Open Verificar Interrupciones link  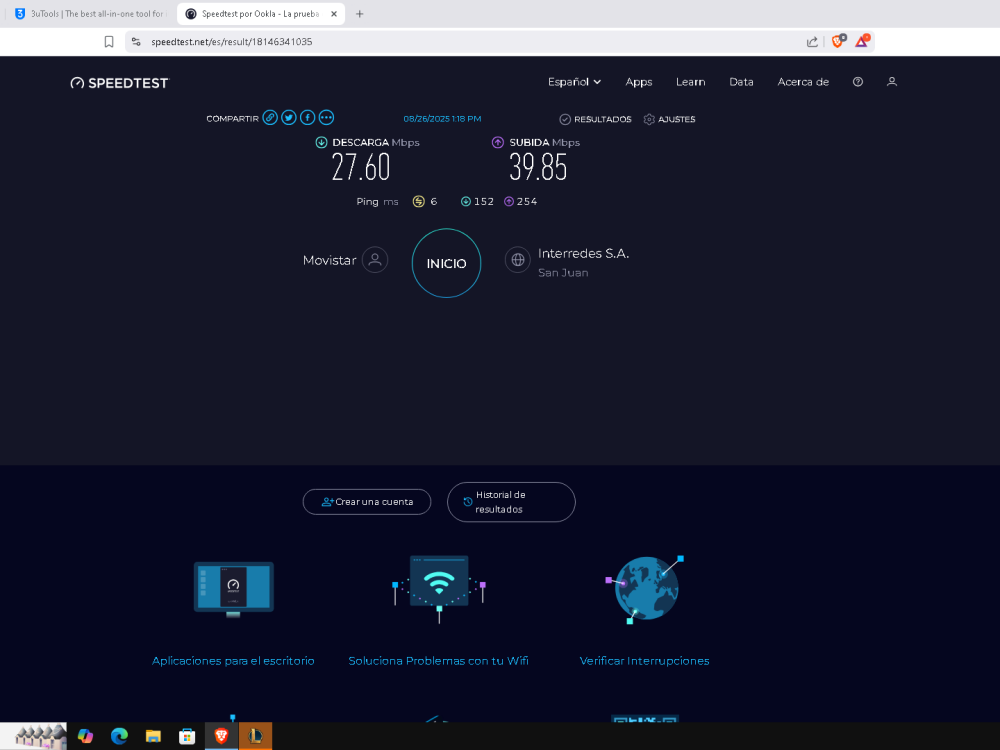point(644,661)
